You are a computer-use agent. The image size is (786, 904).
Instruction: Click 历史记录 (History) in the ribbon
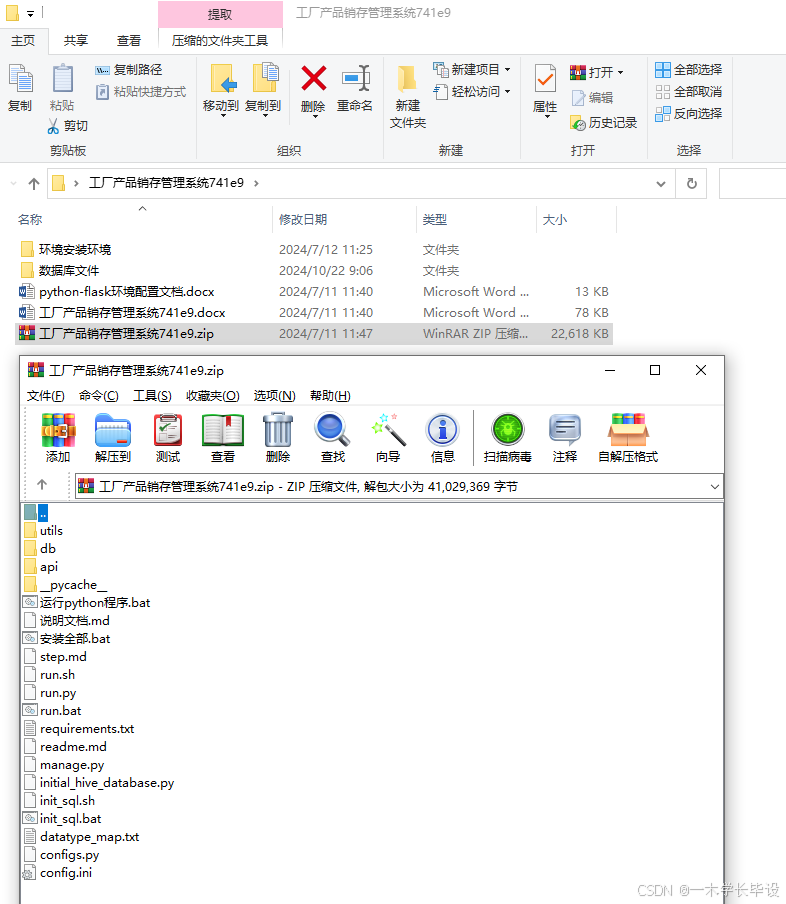[603, 123]
